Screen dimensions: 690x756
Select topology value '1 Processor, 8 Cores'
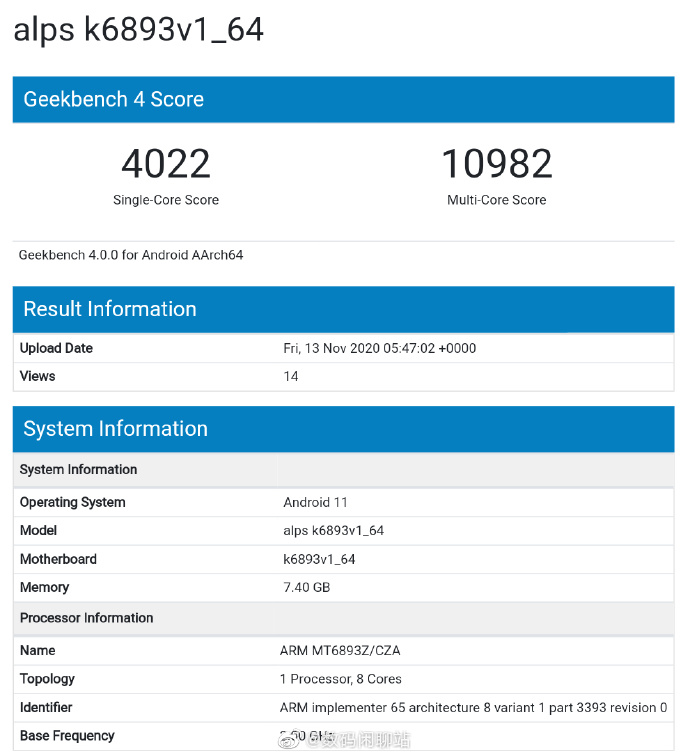point(340,679)
